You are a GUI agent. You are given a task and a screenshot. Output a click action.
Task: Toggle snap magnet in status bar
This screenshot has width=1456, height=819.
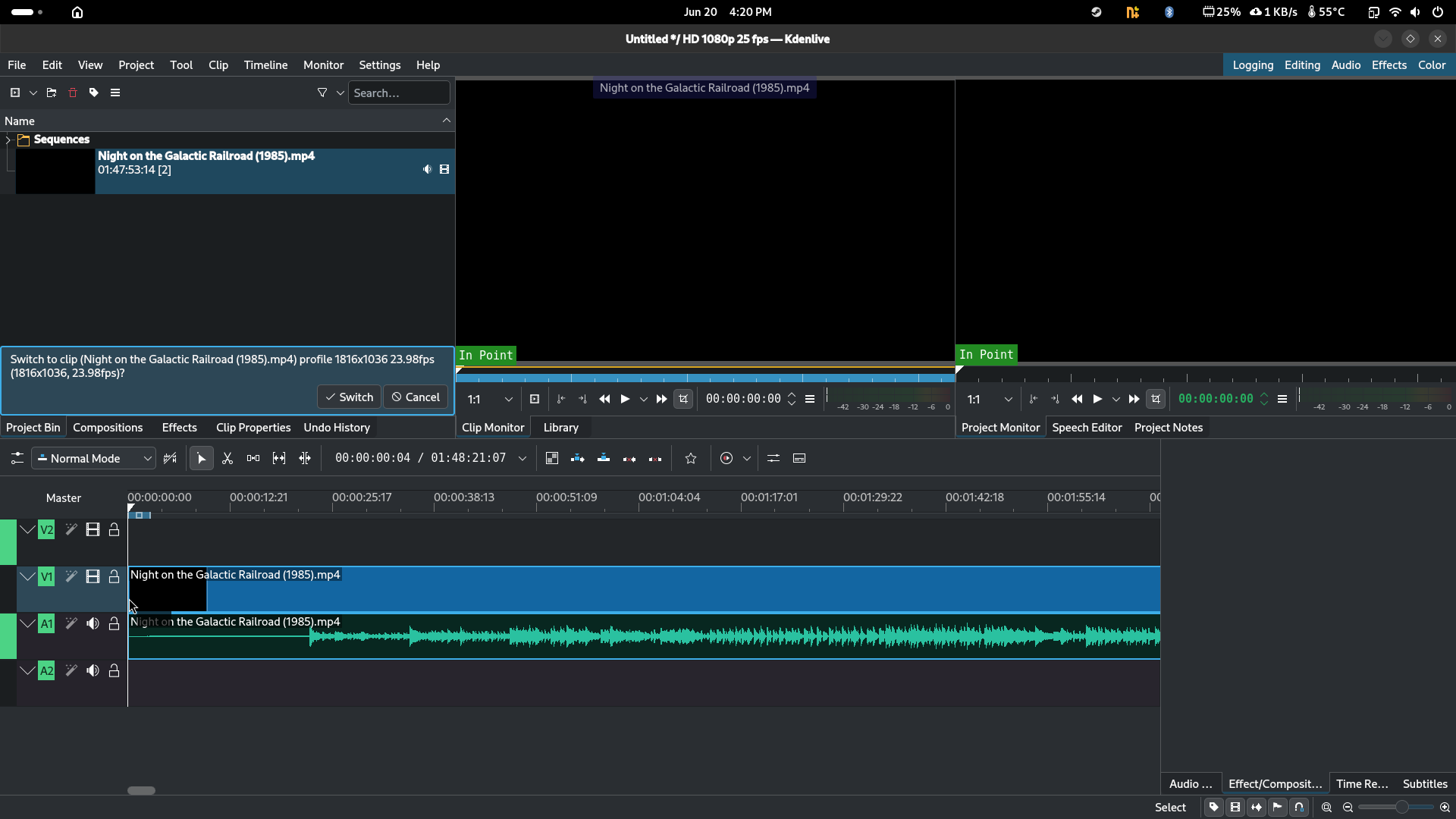click(1299, 808)
